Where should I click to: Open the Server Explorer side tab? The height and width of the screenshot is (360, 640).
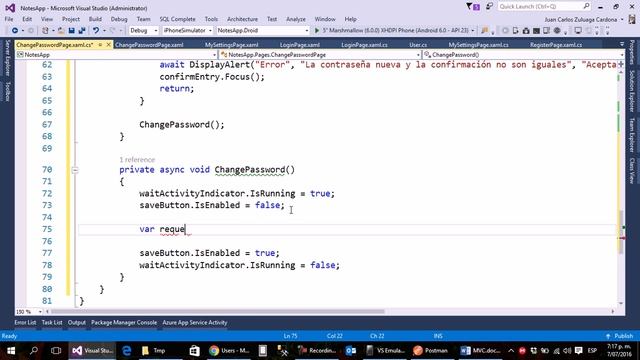click(7, 58)
